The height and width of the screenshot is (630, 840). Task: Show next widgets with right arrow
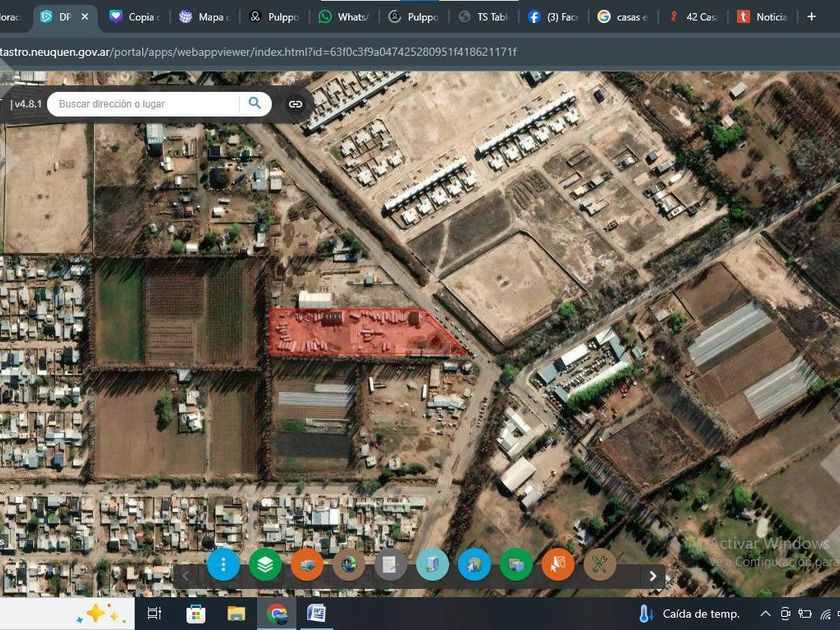click(x=652, y=576)
